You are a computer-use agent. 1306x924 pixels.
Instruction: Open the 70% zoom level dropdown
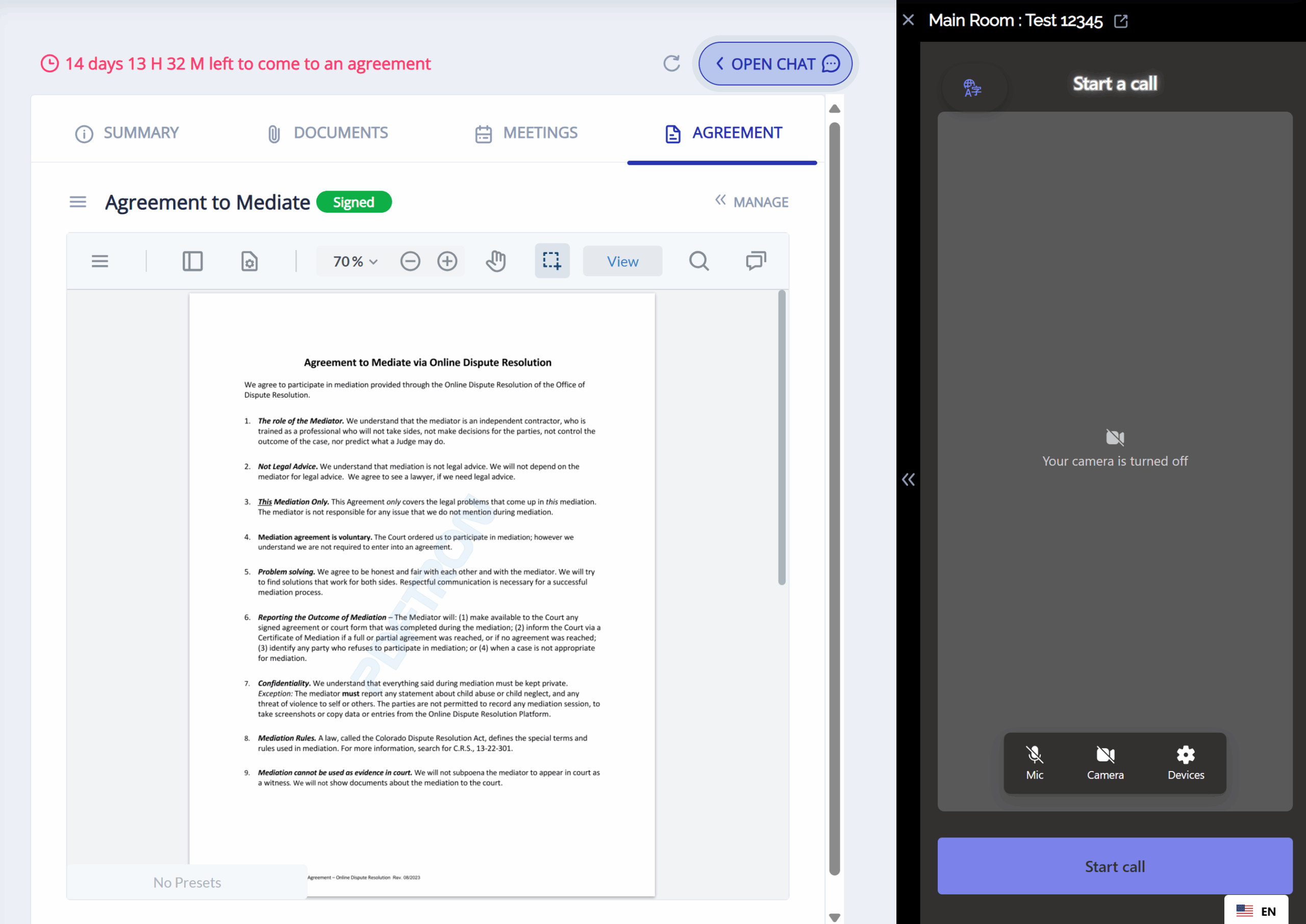tap(355, 261)
